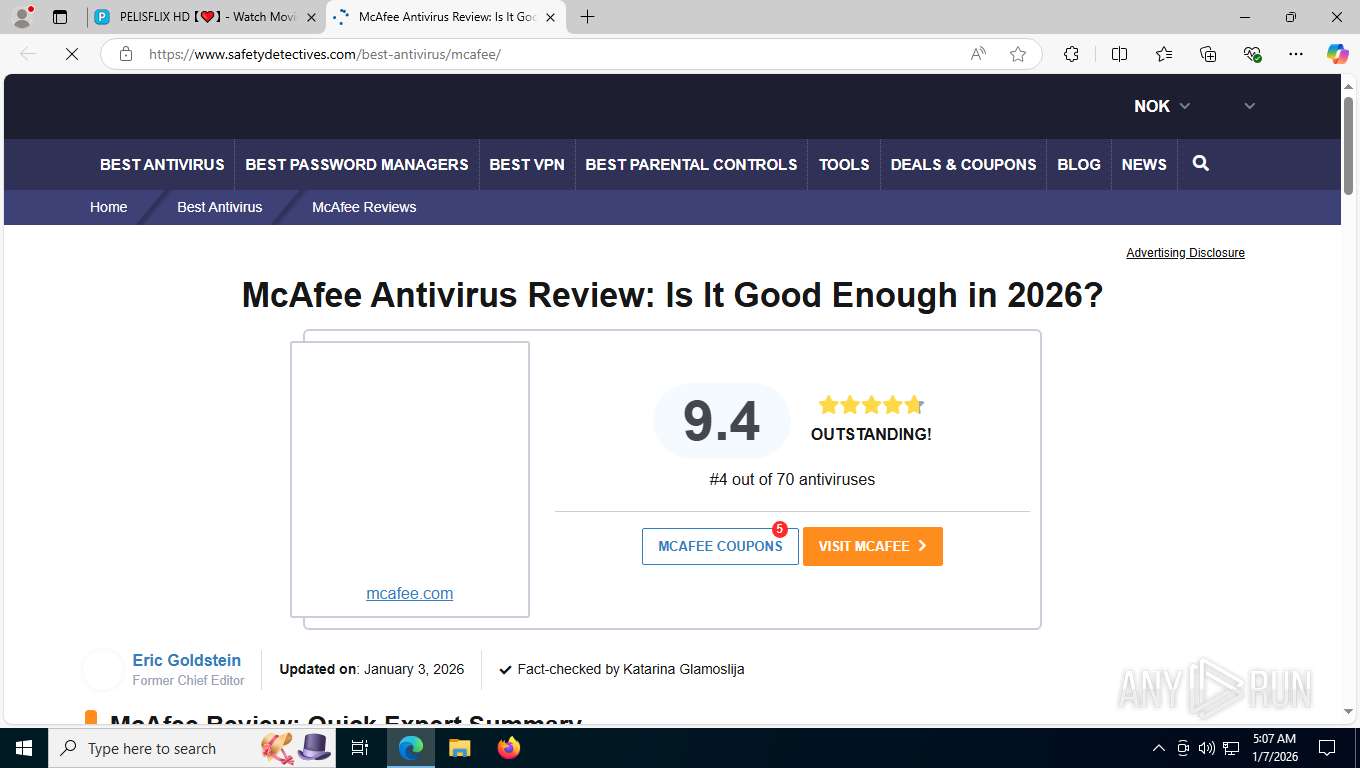Close the McAfee Antivirus Review tab

(x=550, y=17)
